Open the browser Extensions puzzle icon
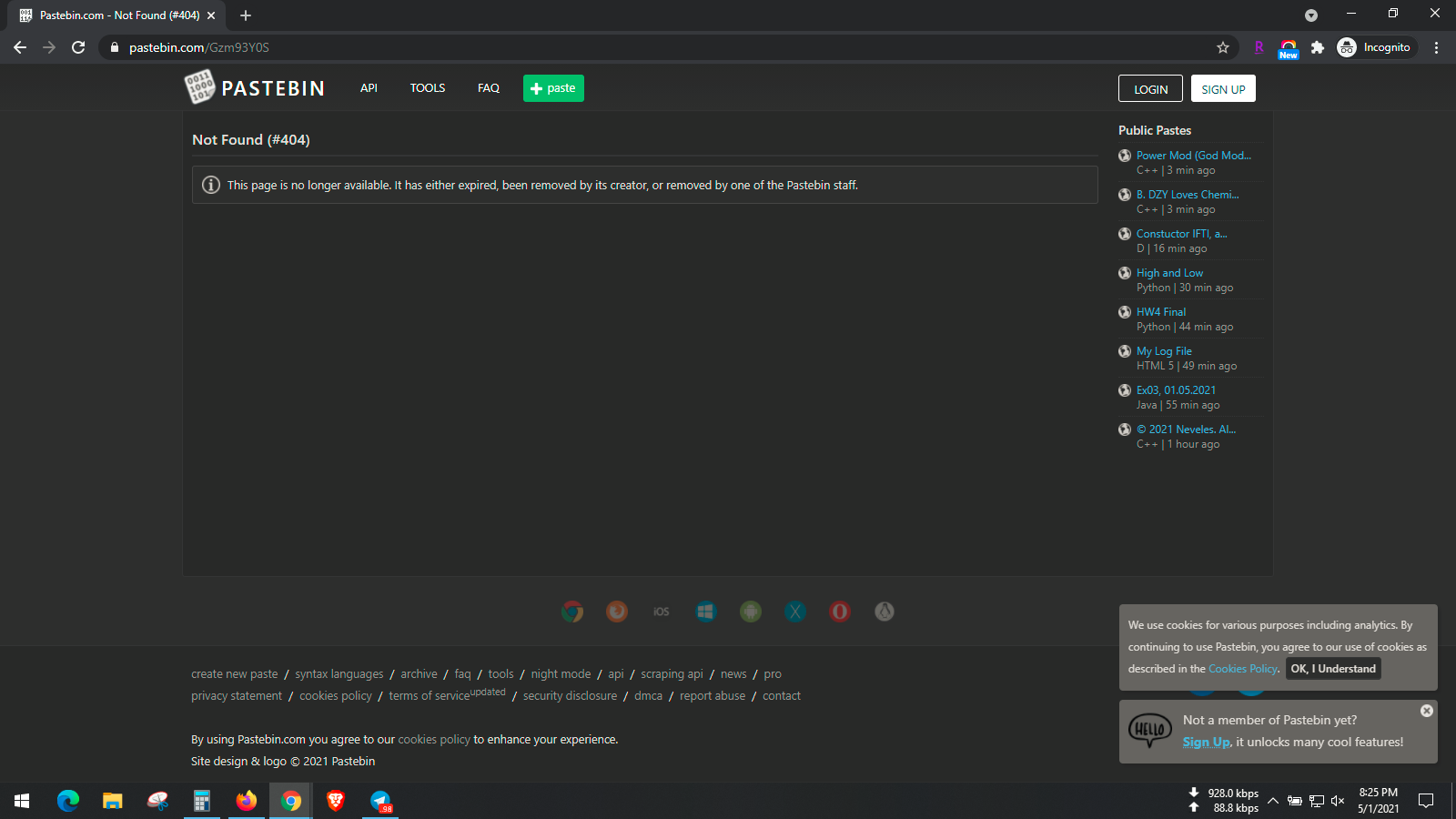This screenshot has height=819, width=1456. click(1317, 47)
